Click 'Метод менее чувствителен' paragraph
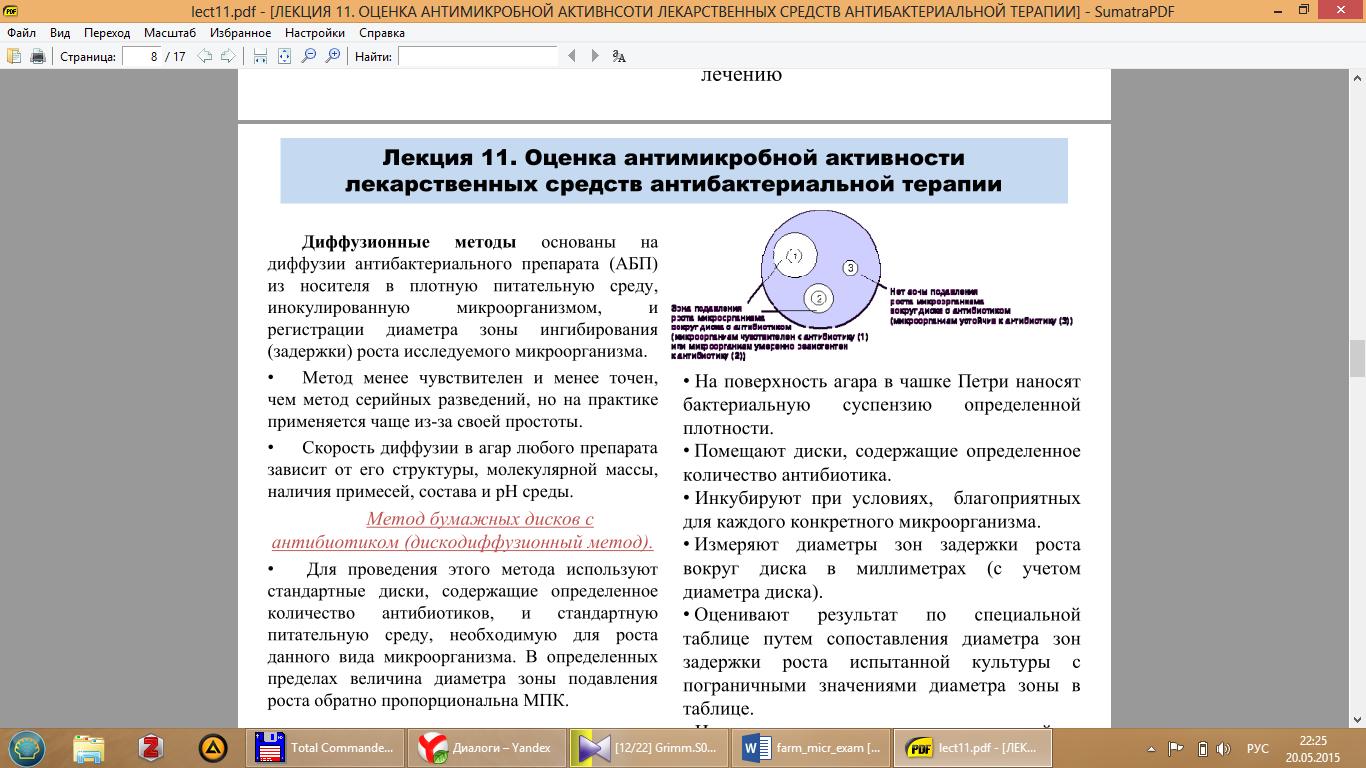The image size is (1366, 768). point(463,399)
